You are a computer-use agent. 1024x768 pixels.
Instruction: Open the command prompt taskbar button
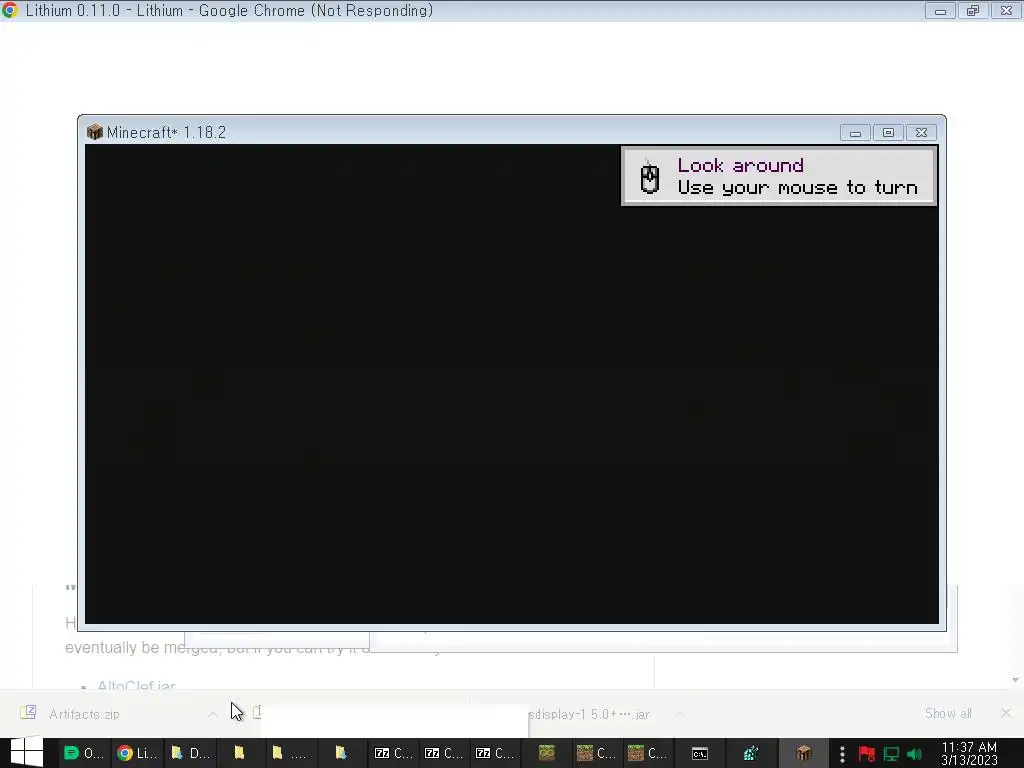pos(700,754)
